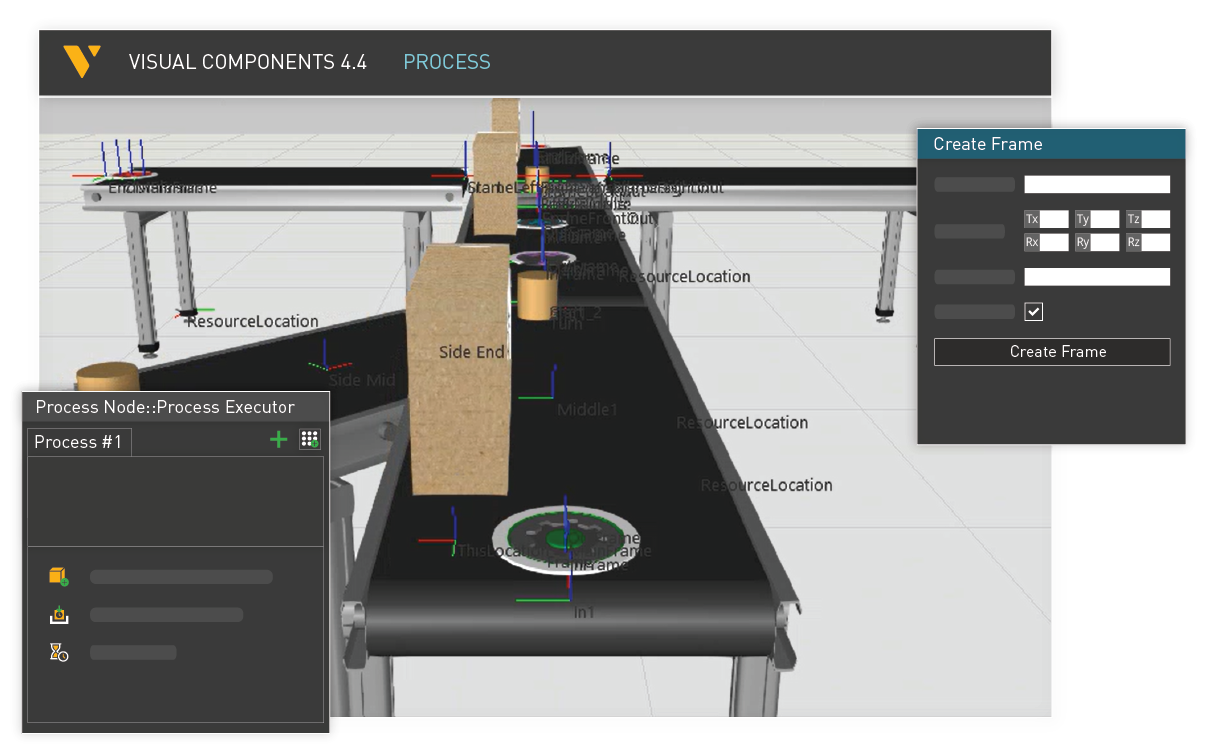Click the Ty value field
The width and height of the screenshot is (1205, 753).
click(x=1105, y=219)
